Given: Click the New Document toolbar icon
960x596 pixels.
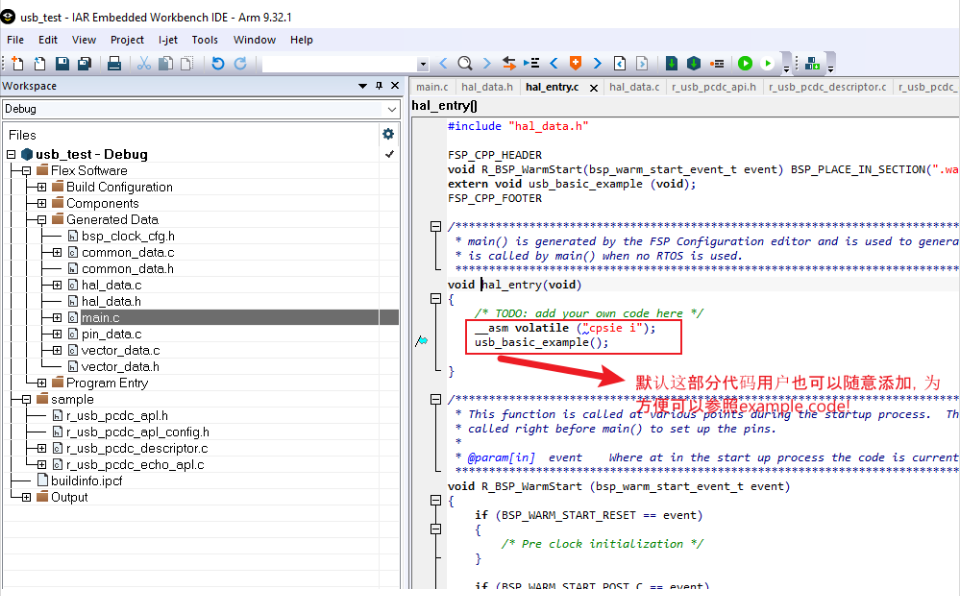Looking at the screenshot, I should click(x=18, y=63).
